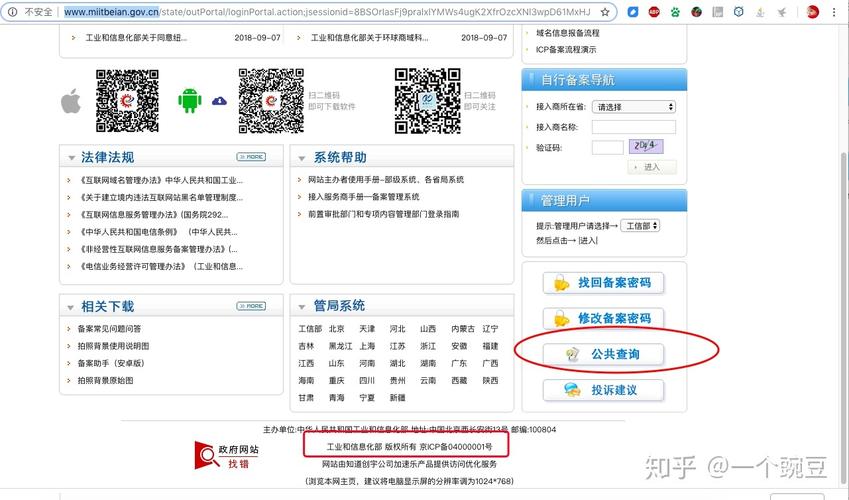This screenshot has width=849, height=500.
Task: Collapse the 相关下载 section triangle
Action: tap(70, 308)
